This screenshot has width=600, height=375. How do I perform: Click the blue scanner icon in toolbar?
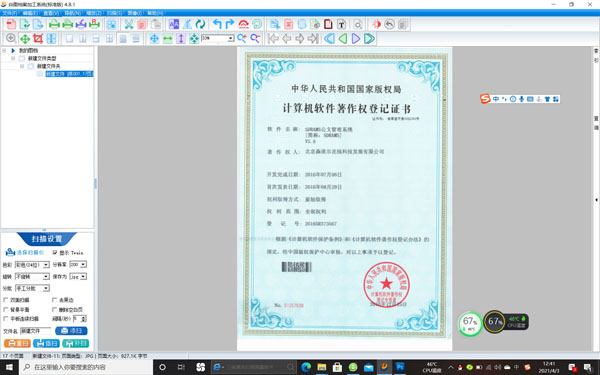pos(81,24)
